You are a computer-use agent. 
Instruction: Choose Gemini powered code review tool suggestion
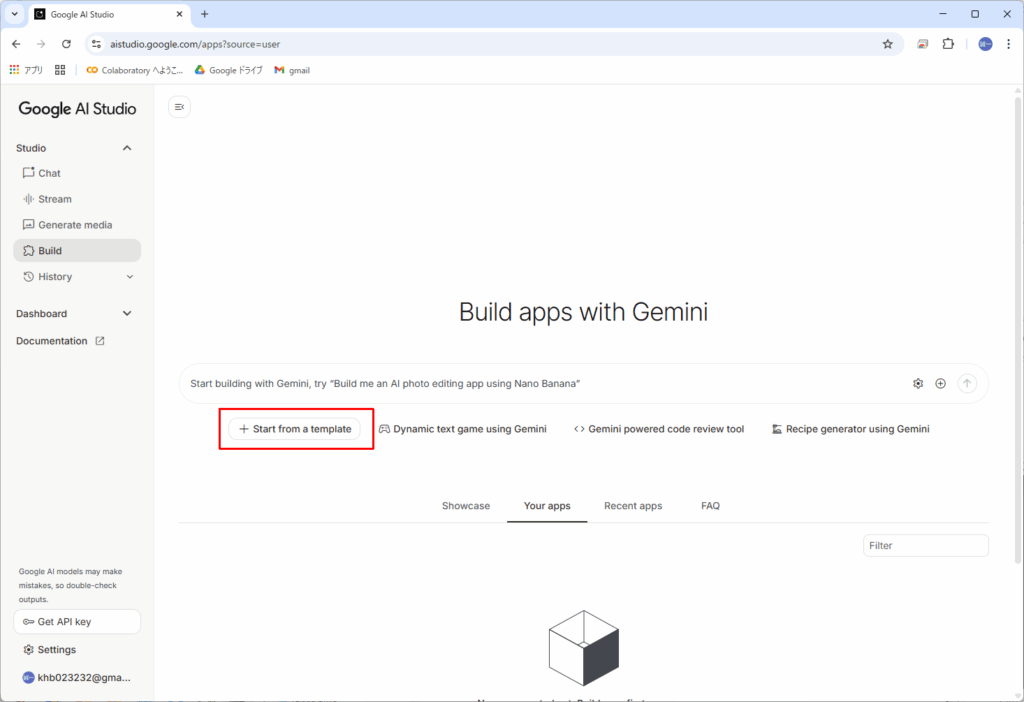point(659,429)
